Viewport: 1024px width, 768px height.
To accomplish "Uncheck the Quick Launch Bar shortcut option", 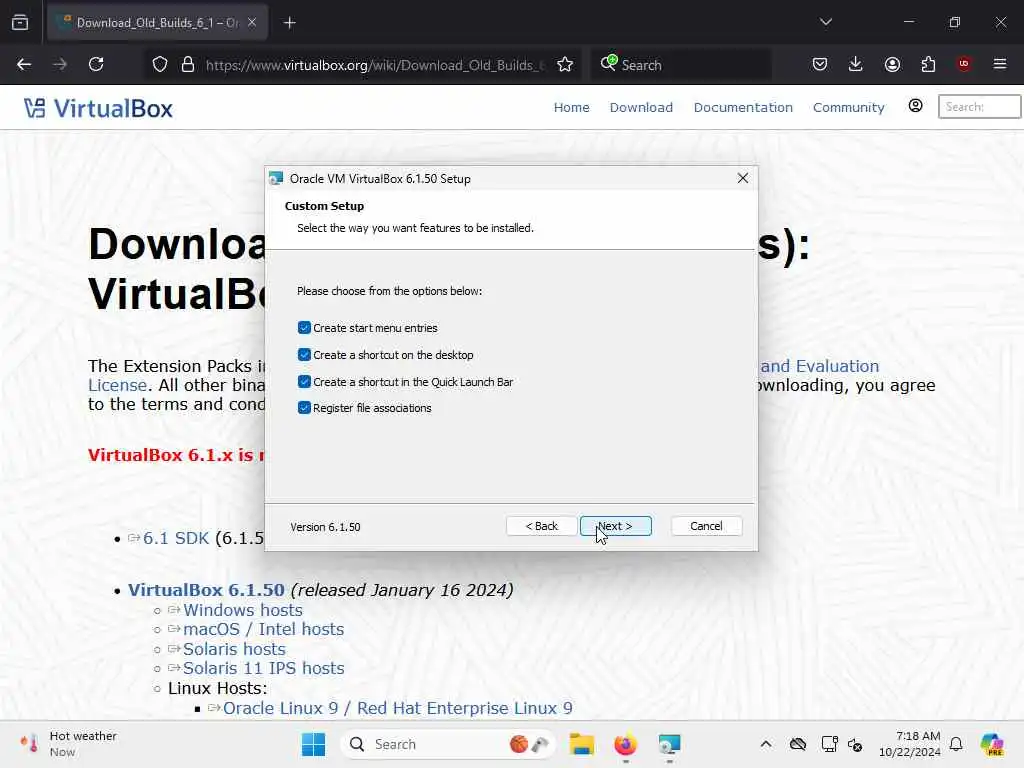I will [x=304, y=381].
